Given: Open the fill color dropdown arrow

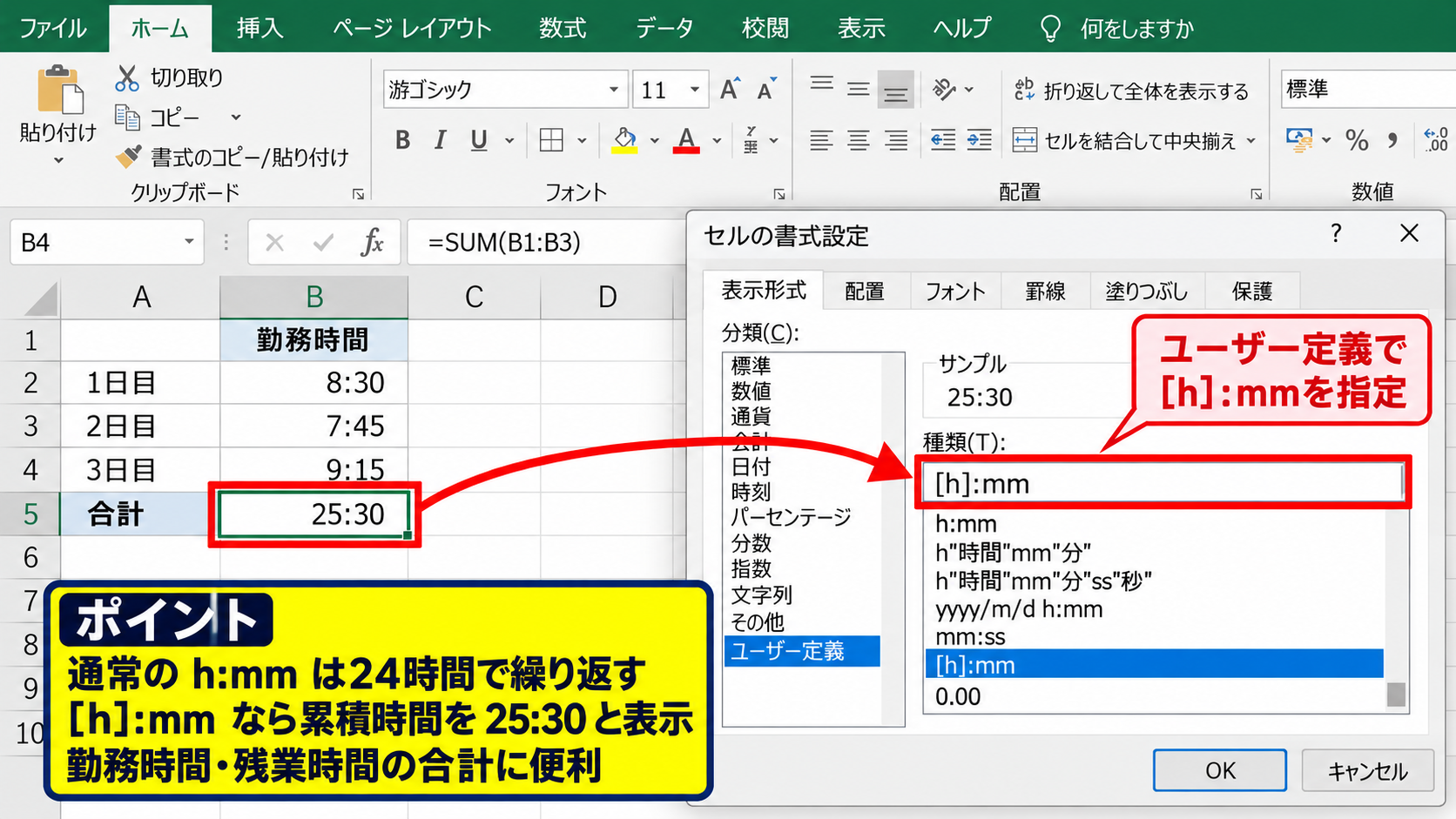Looking at the screenshot, I should 654,140.
